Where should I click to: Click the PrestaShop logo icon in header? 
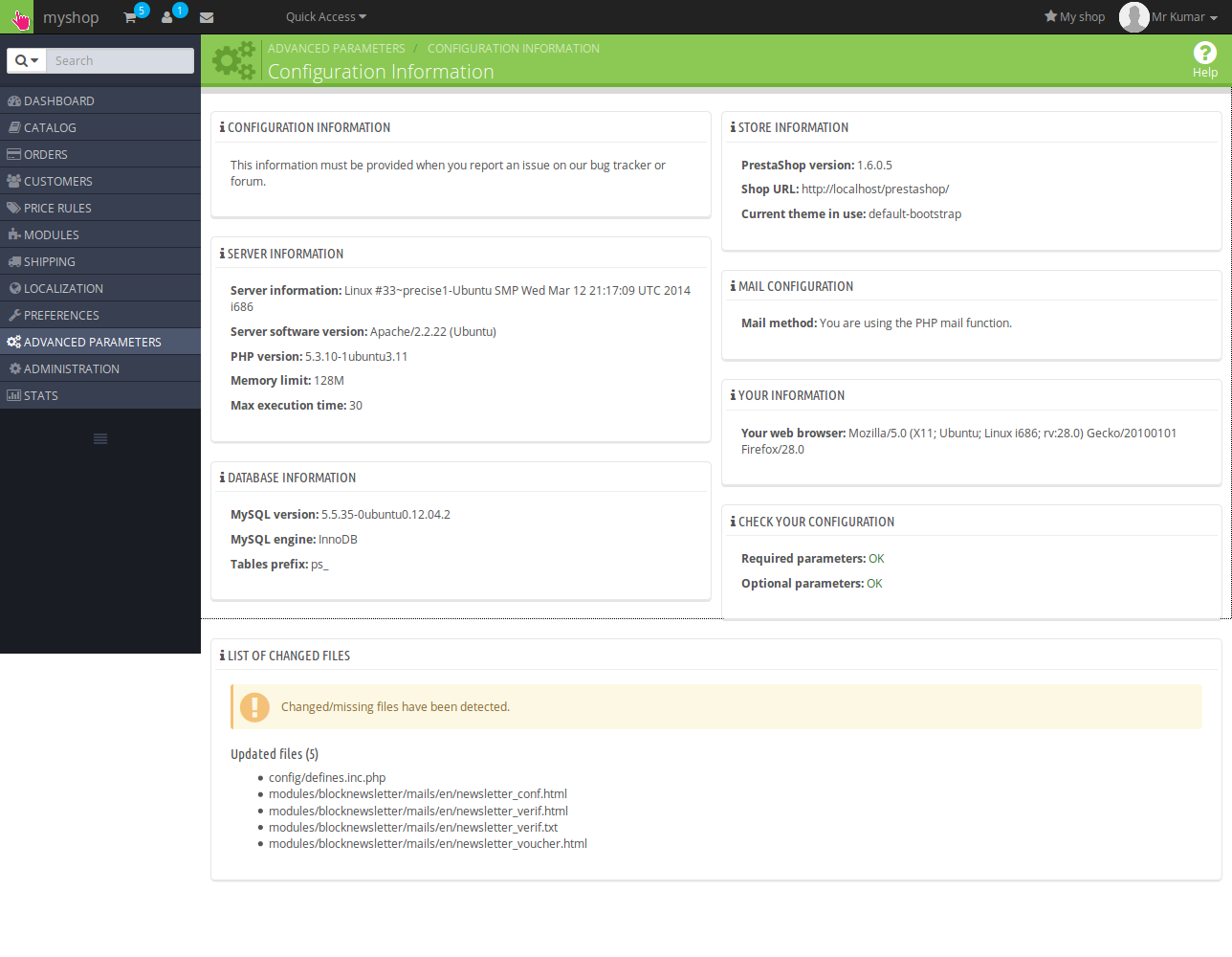tap(17, 17)
